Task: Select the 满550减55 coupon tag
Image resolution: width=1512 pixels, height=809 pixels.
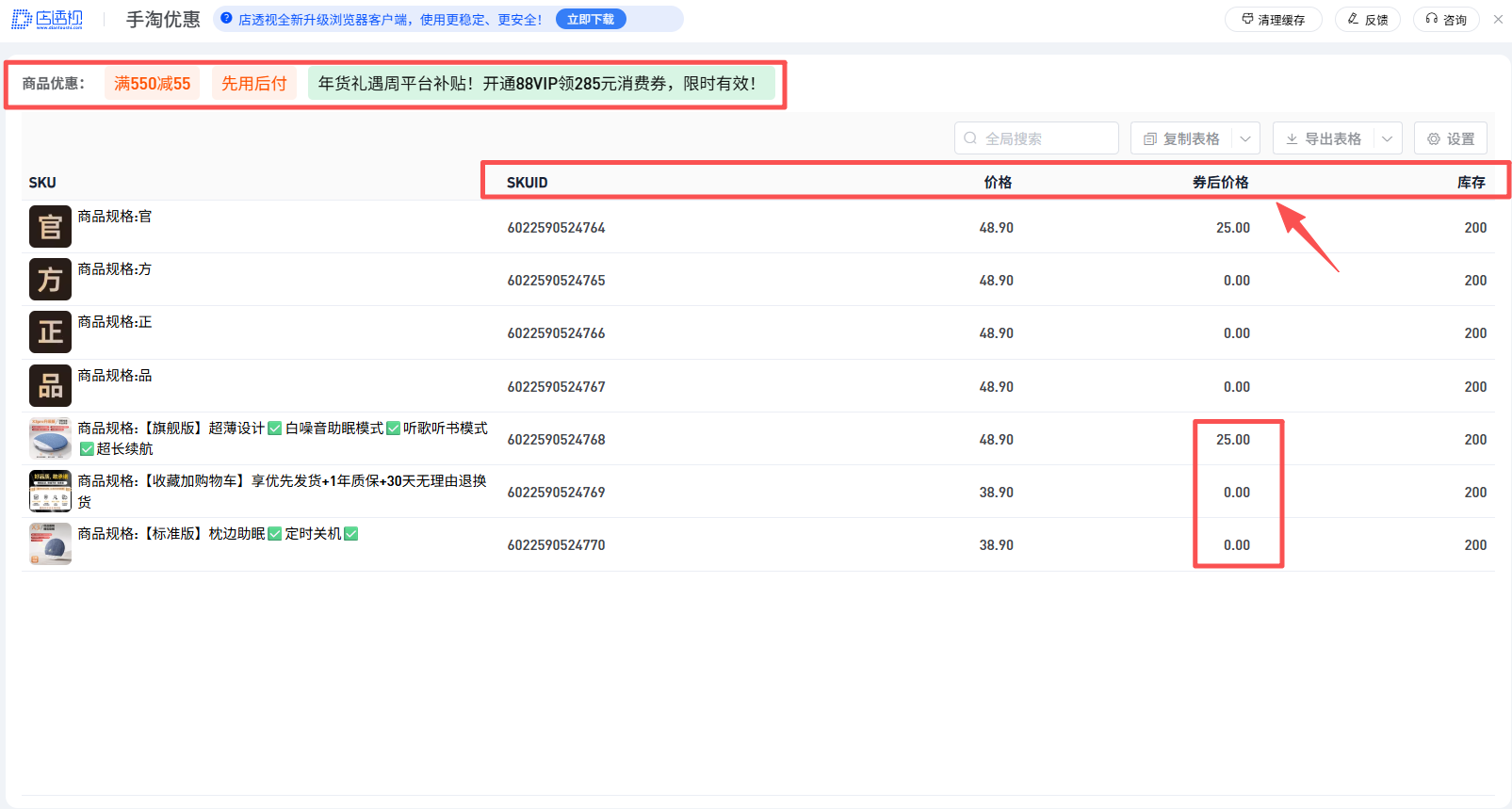Action: [152, 83]
